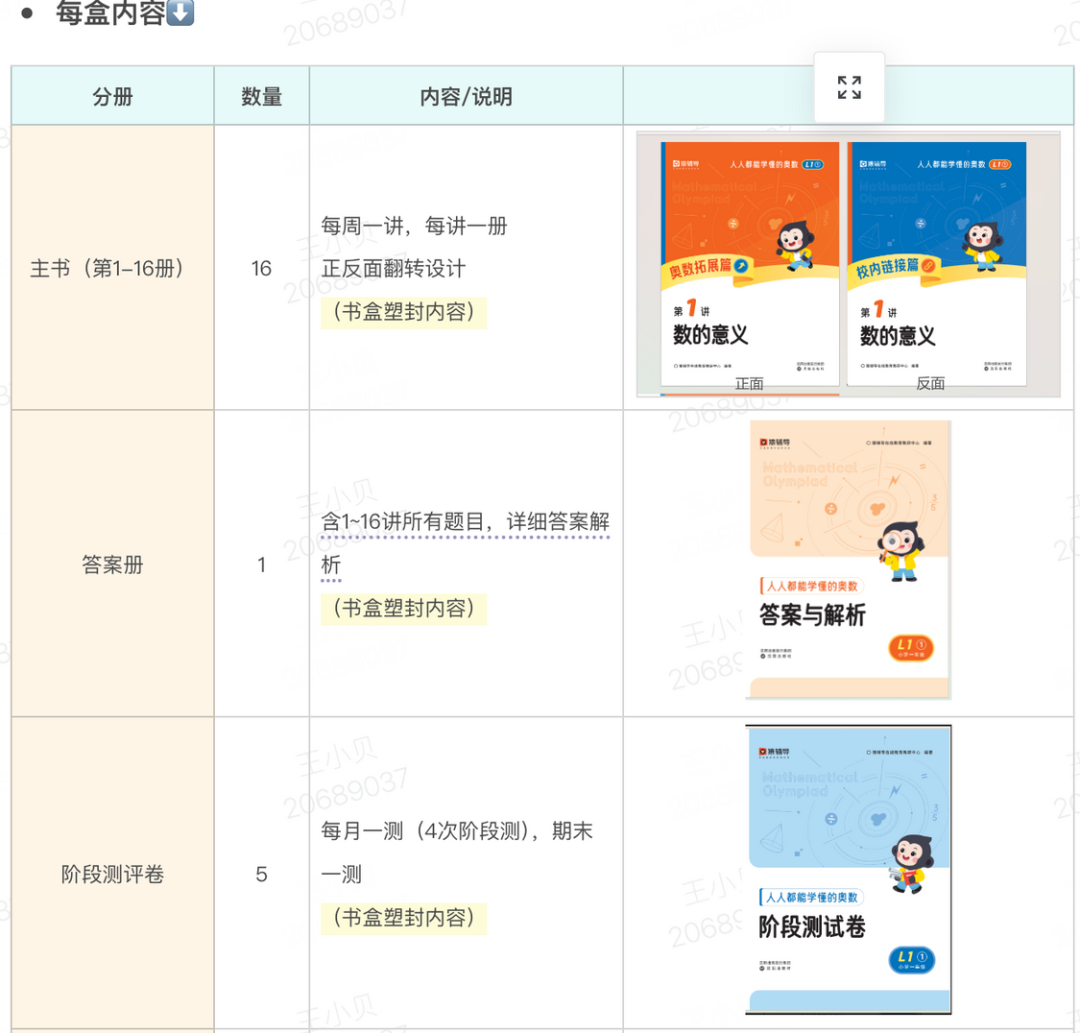The height and width of the screenshot is (1033, 1080).
Task: Click the down arrow emoji beside 每盒内容
Action: (180, 14)
